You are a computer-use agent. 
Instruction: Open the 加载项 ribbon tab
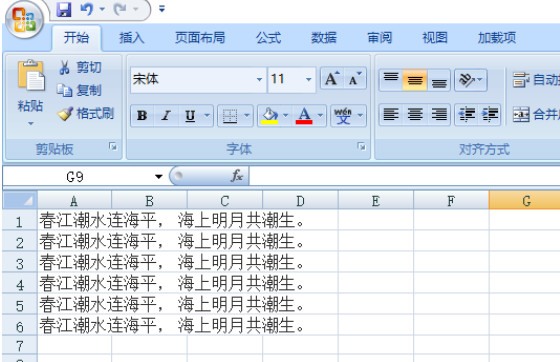[x=497, y=37]
